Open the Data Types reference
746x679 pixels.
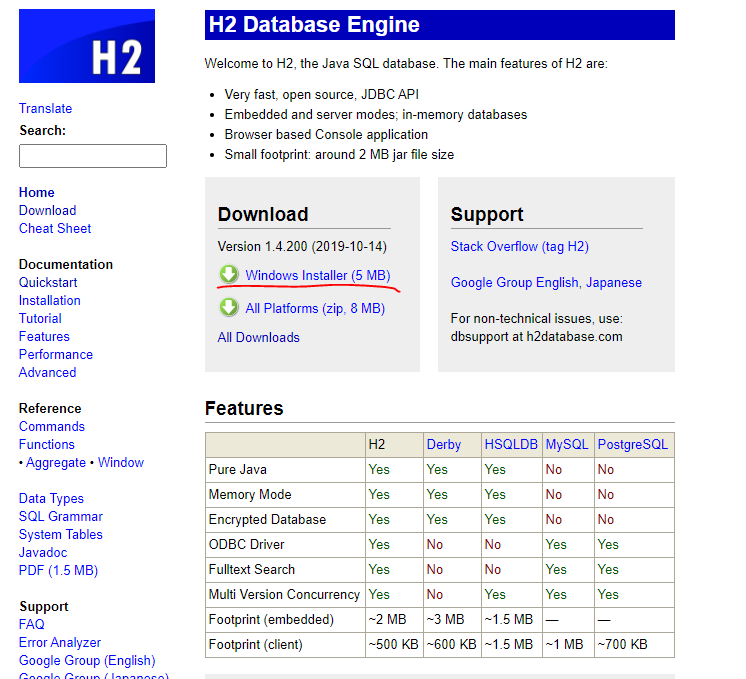pos(51,499)
